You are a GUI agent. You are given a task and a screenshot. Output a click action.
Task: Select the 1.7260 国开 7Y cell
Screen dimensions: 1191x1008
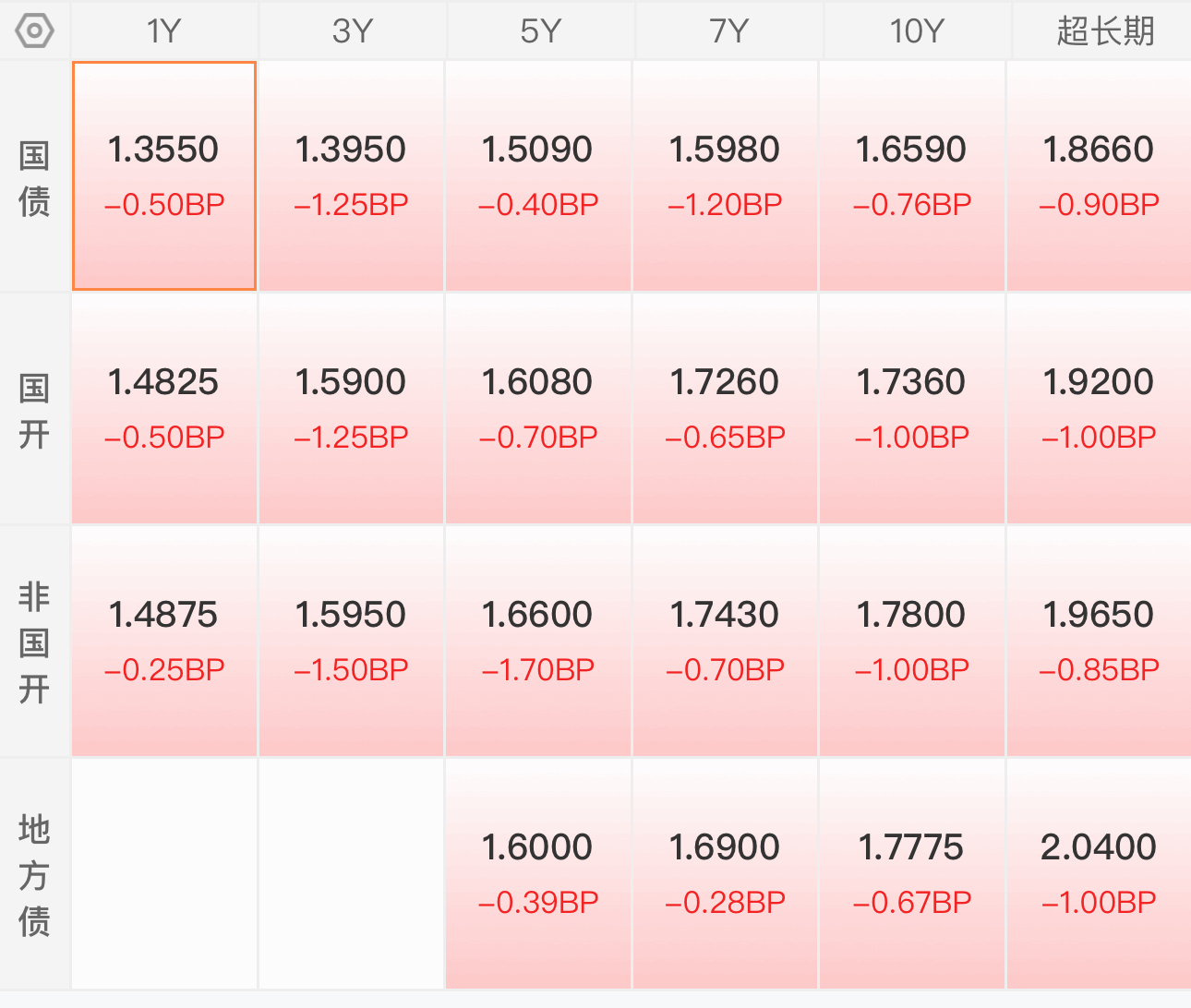725,409
